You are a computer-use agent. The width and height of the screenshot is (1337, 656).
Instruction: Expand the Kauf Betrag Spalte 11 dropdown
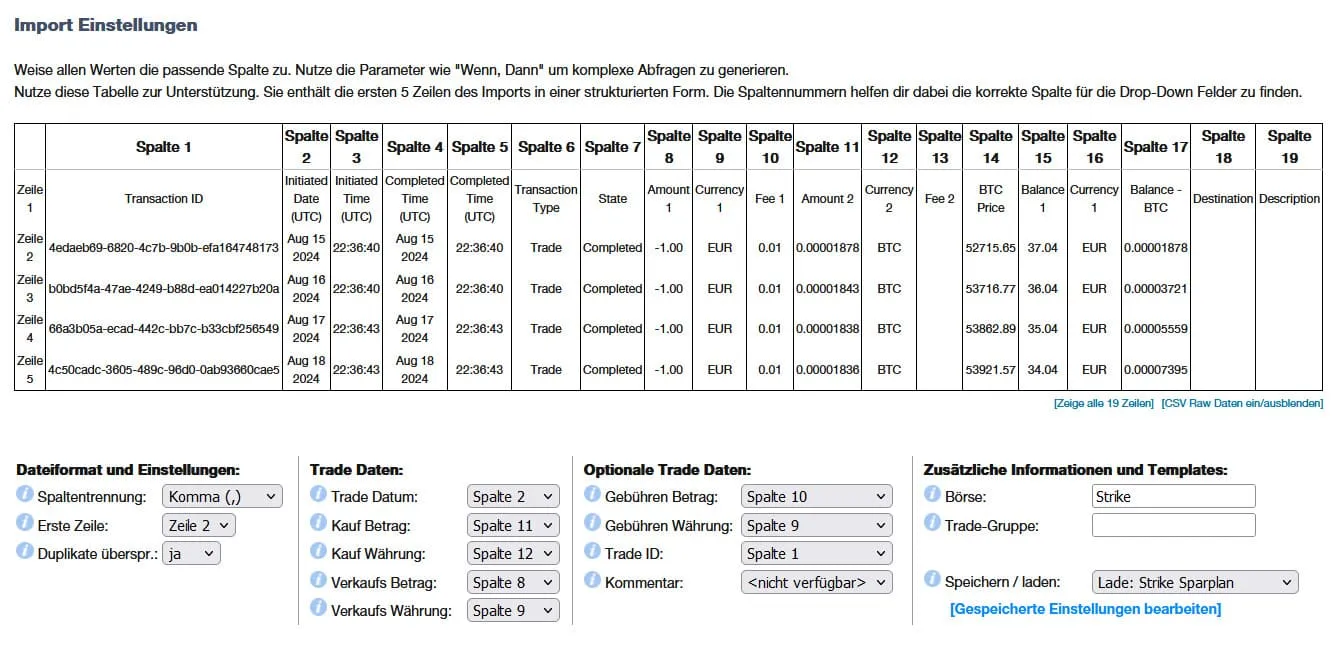513,525
